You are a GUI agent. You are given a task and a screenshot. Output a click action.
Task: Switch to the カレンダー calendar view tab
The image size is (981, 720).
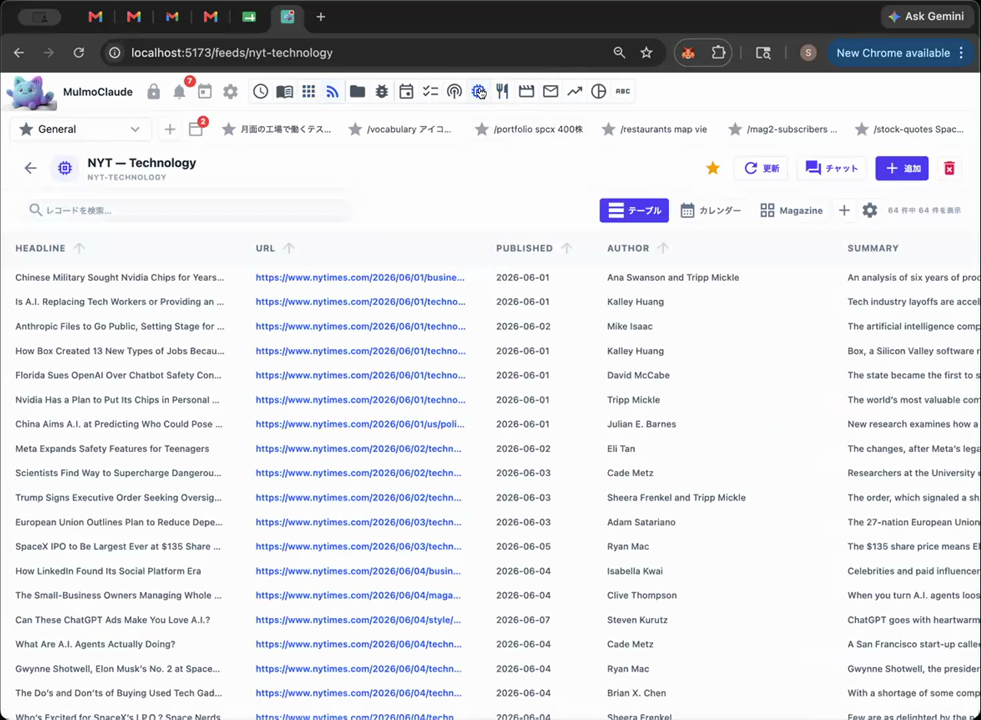(711, 210)
